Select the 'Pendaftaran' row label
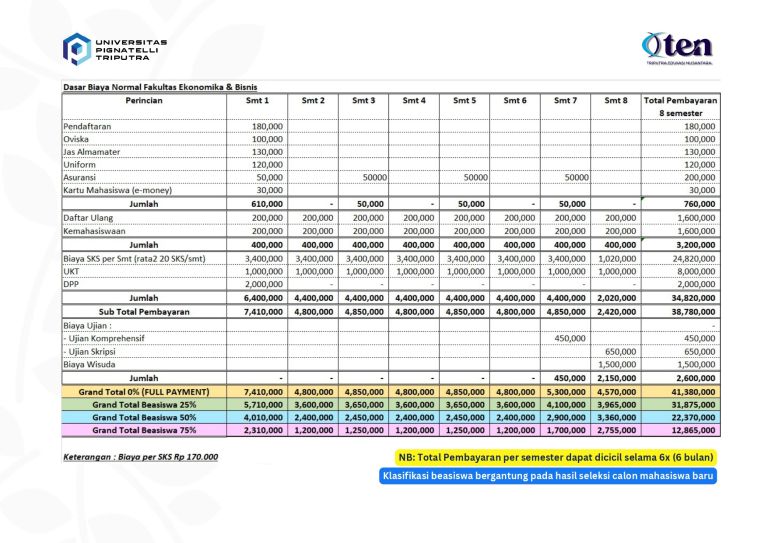This screenshot has height=543, width=768. tap(87, 126)
